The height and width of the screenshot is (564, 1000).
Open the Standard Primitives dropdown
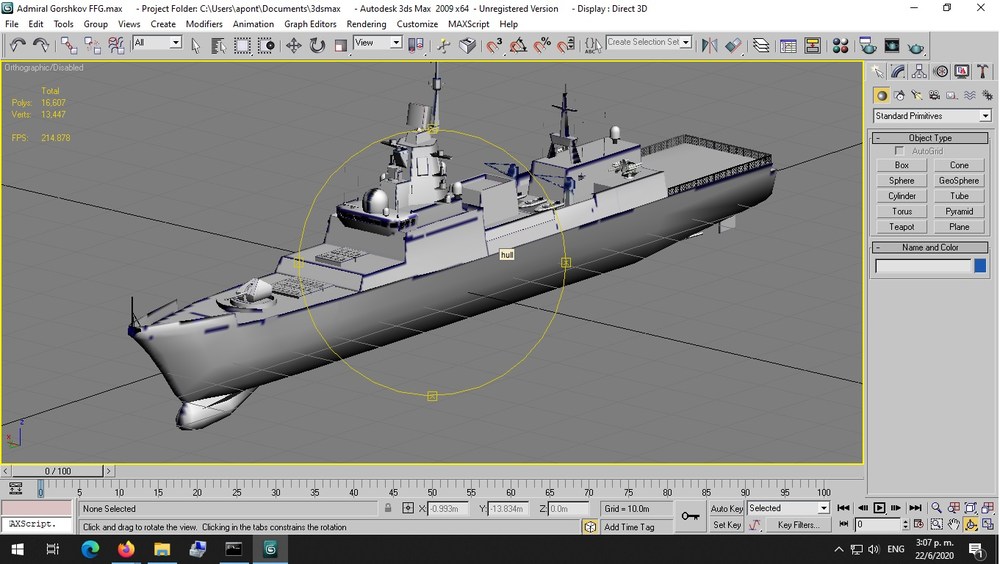(x=932, y=115)
